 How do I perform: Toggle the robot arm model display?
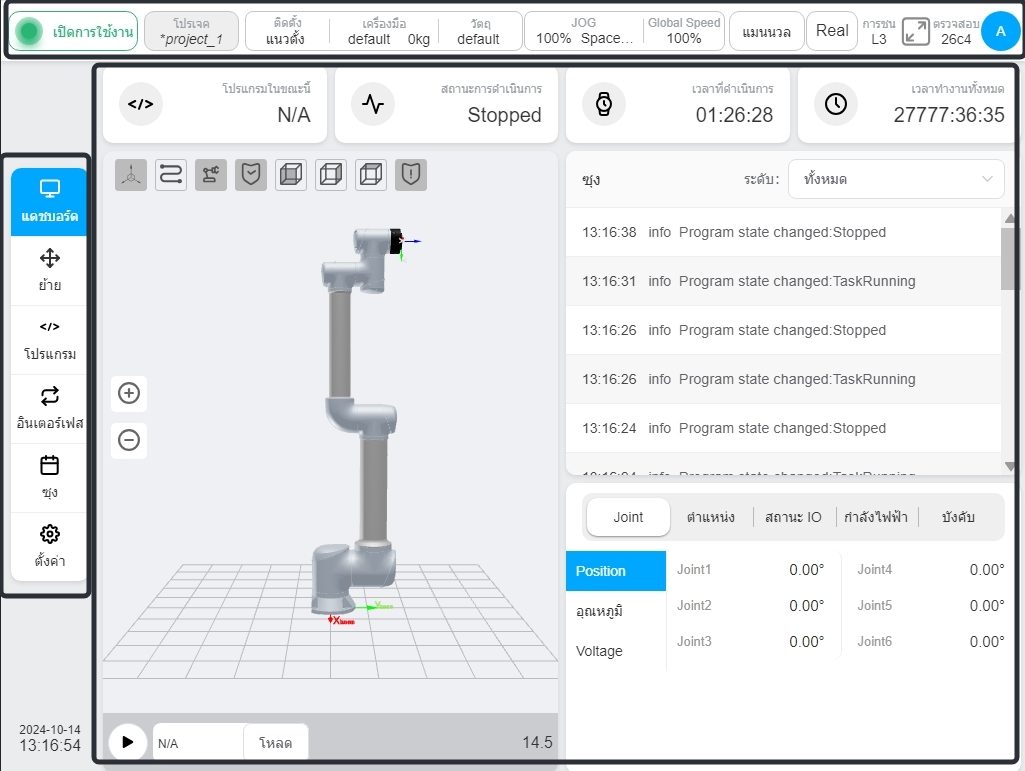coord(210,175)
